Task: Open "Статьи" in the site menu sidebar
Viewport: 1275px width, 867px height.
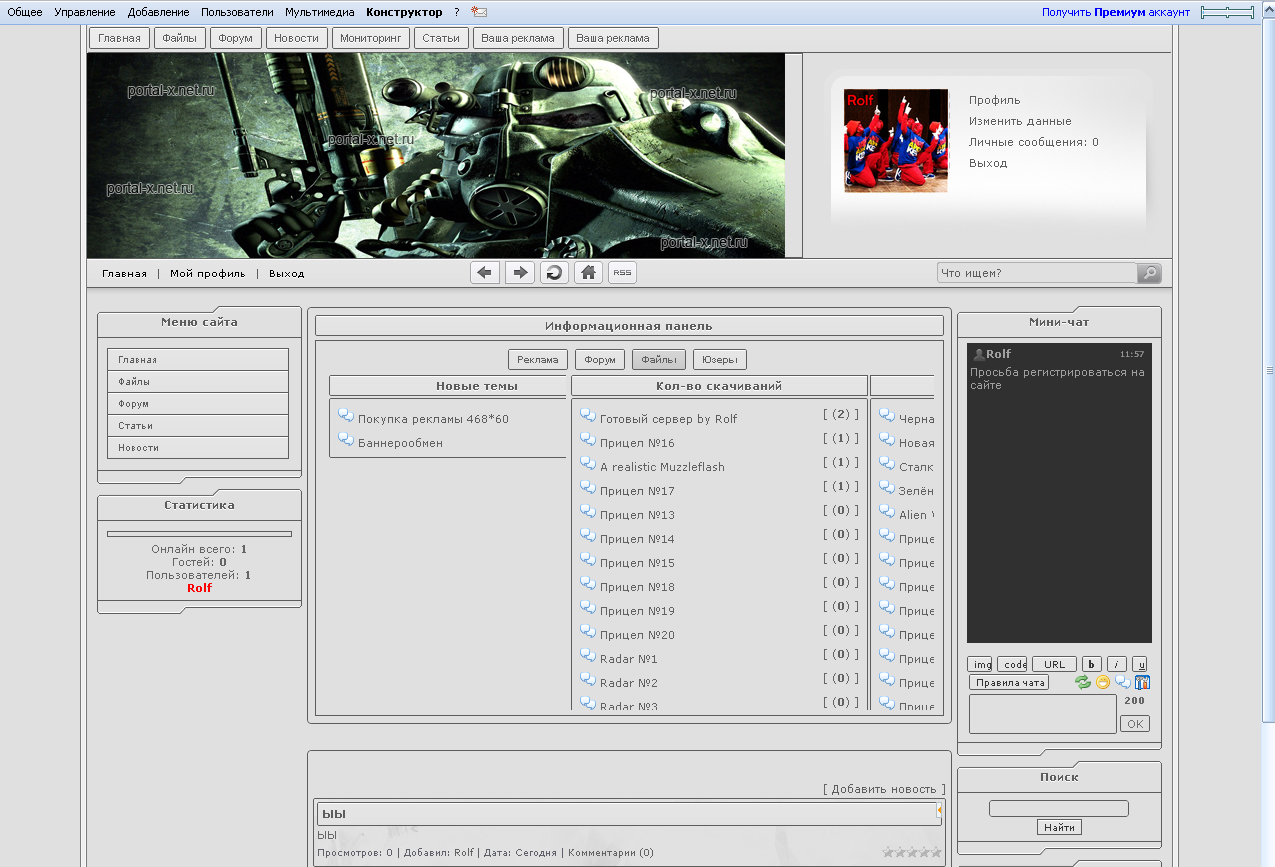Action: (198, 426)
